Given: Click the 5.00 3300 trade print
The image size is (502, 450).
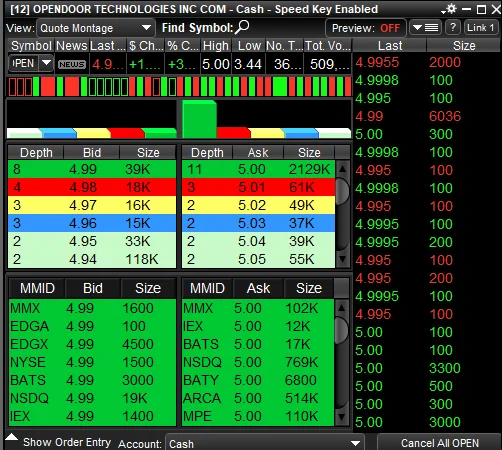Looking at the screenshot, I should [427, 368].
